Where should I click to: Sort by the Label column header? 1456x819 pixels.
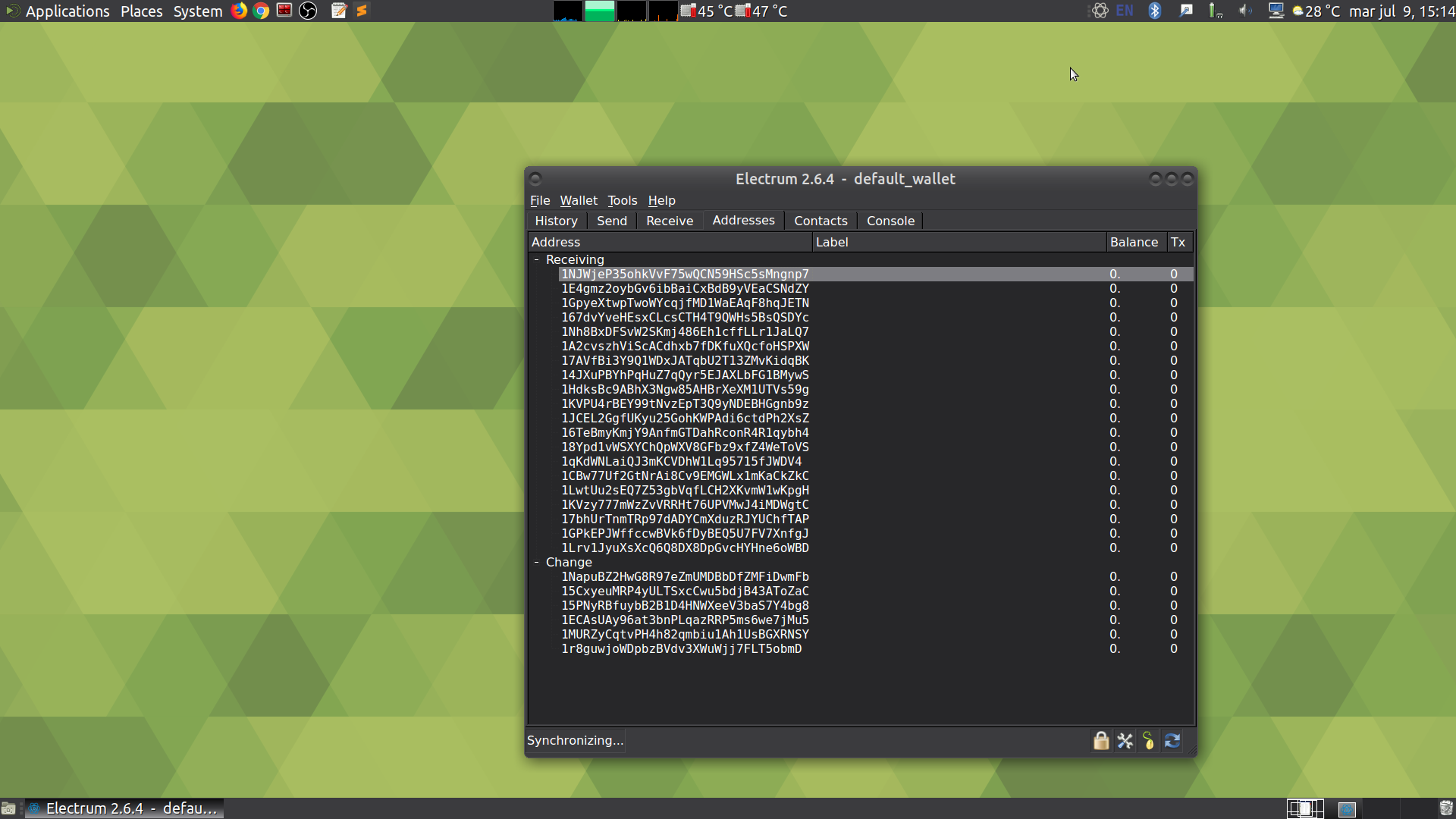point(959,242)
